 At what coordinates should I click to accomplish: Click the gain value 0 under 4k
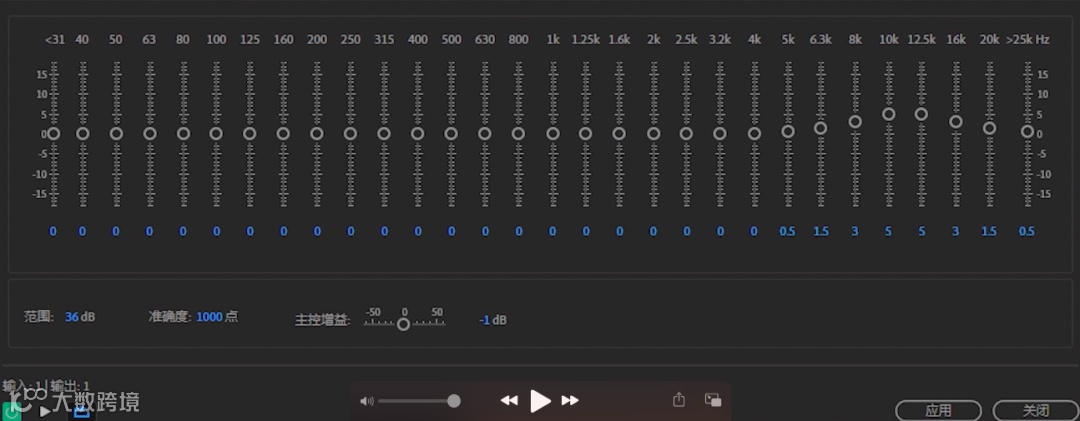(754, 232)
